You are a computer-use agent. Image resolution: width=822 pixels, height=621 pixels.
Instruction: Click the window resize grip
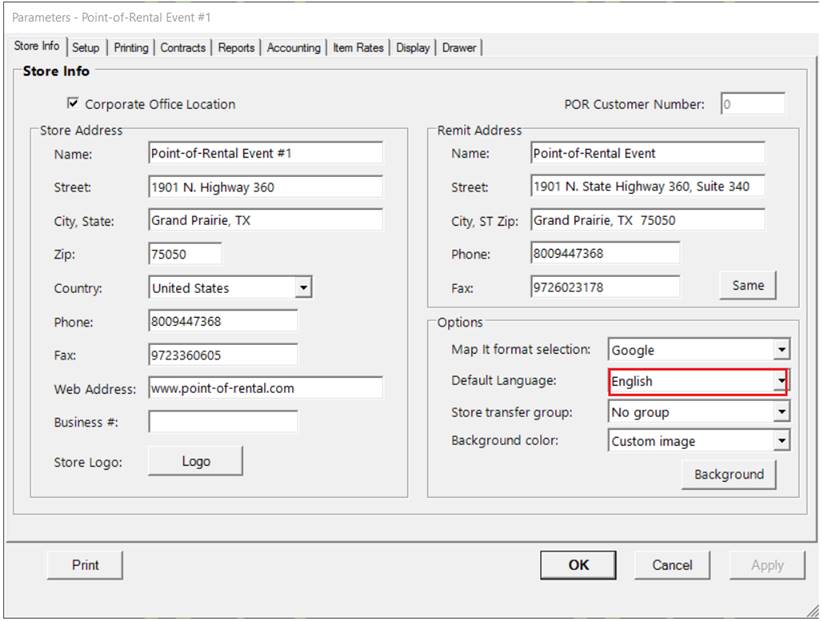[813, 611]
